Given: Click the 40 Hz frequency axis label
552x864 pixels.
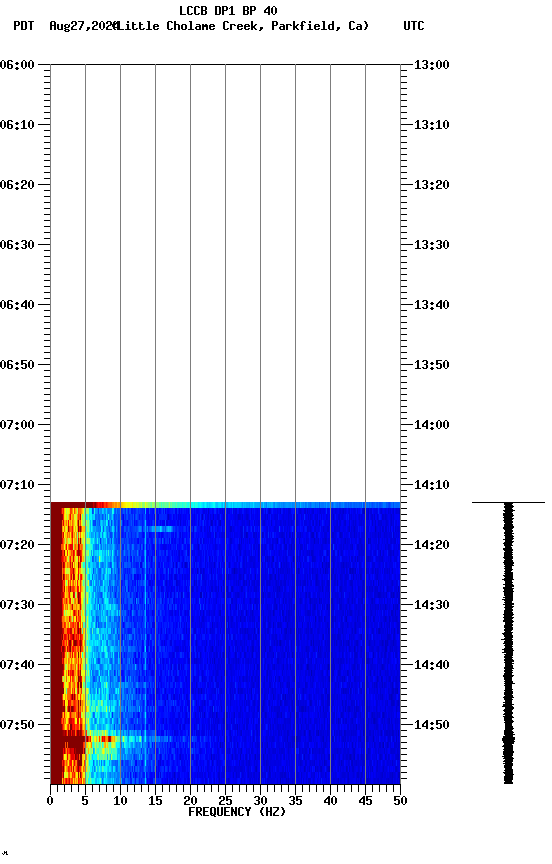Looking at the screenshot, I should click(x=330, y=802).
